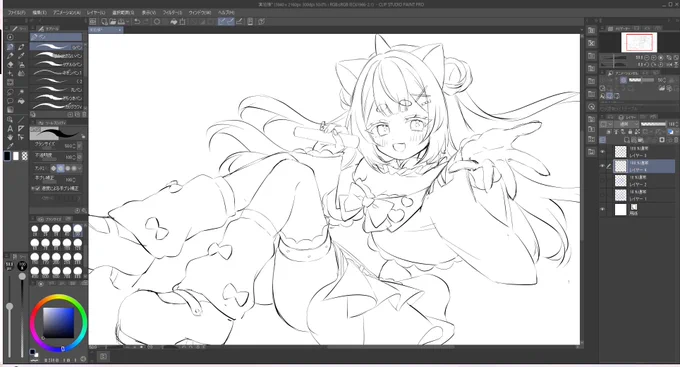The width and height of the screenshot is (680, 367).
Task: Expand the anti-aliasing options arrow
Action: [80, 168]
